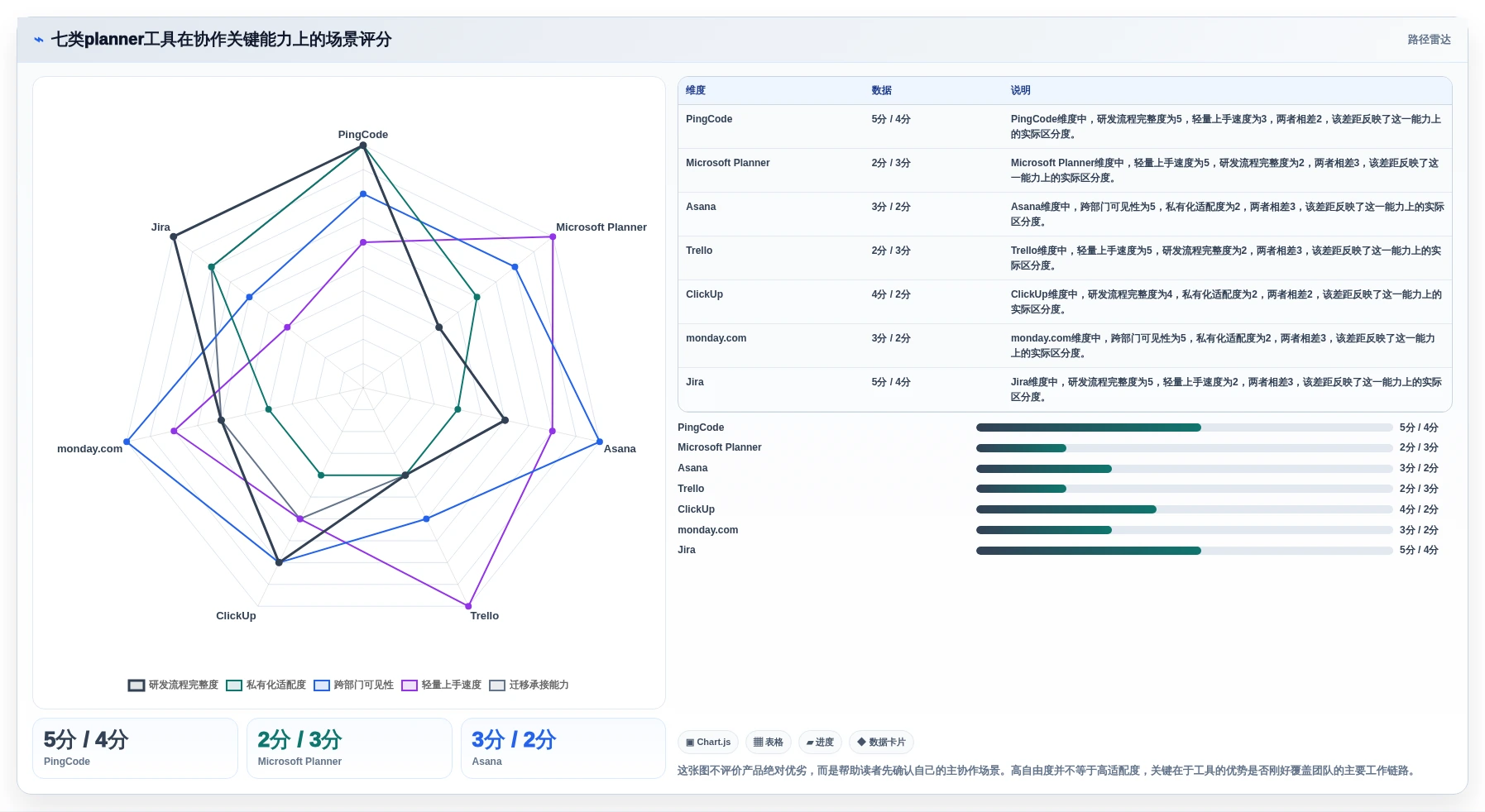Click the Trello progress value 2分 / 3分
1485x812 pixels.
tap(1419, 490)
